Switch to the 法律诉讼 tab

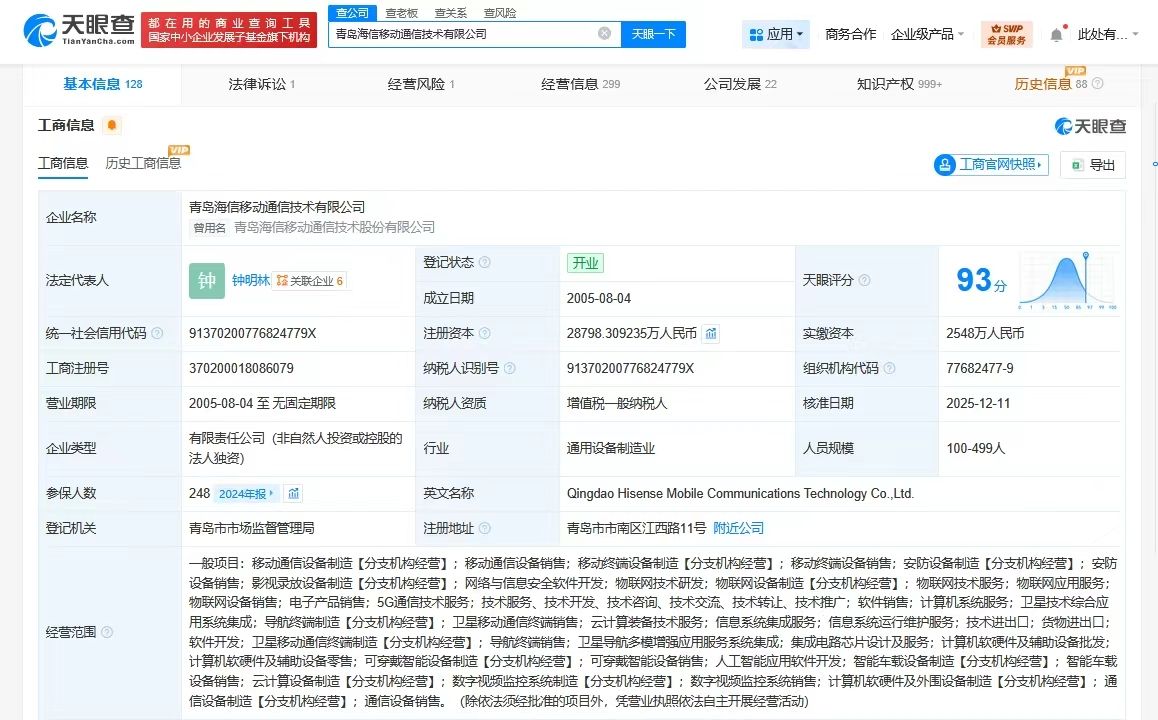pyautogui.click(x=261, y=84)
